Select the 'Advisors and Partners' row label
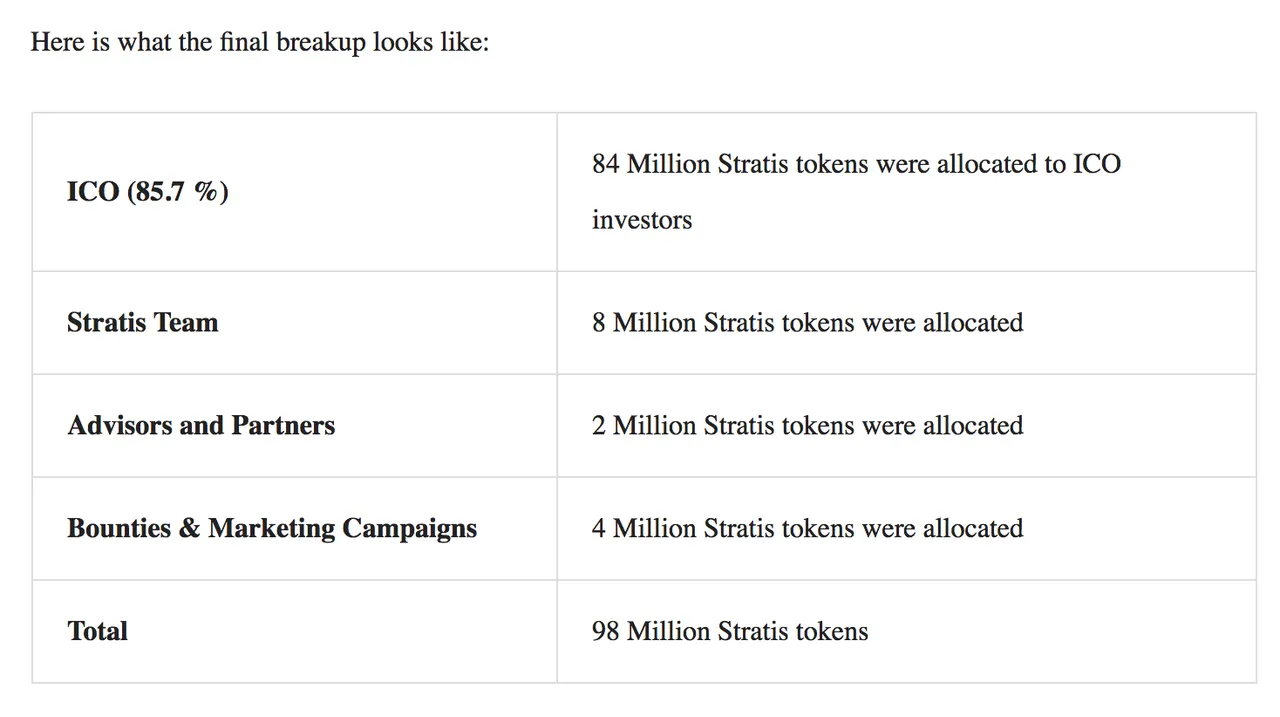 coord(201,426)
